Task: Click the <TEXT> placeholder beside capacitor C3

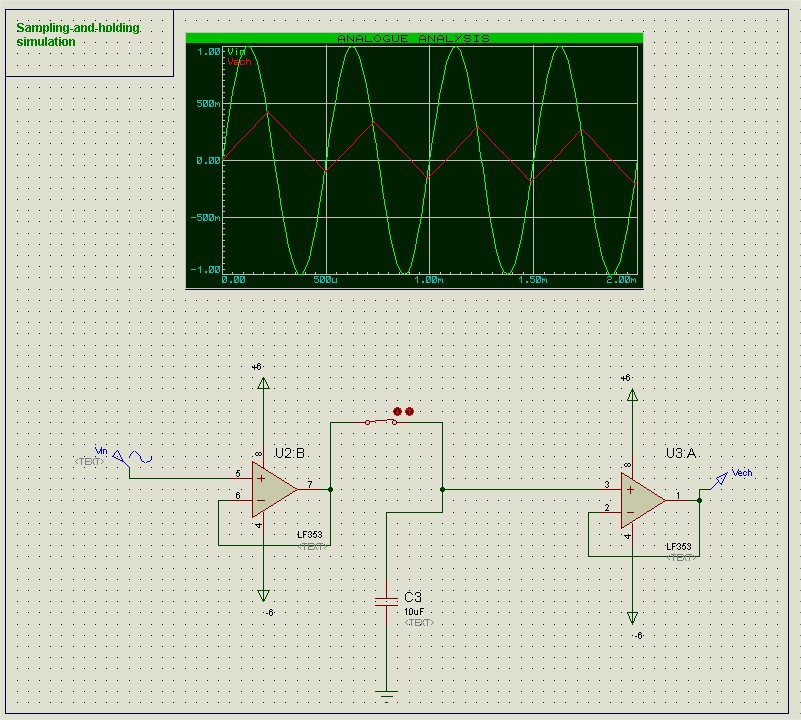Action: pos(419,622)
